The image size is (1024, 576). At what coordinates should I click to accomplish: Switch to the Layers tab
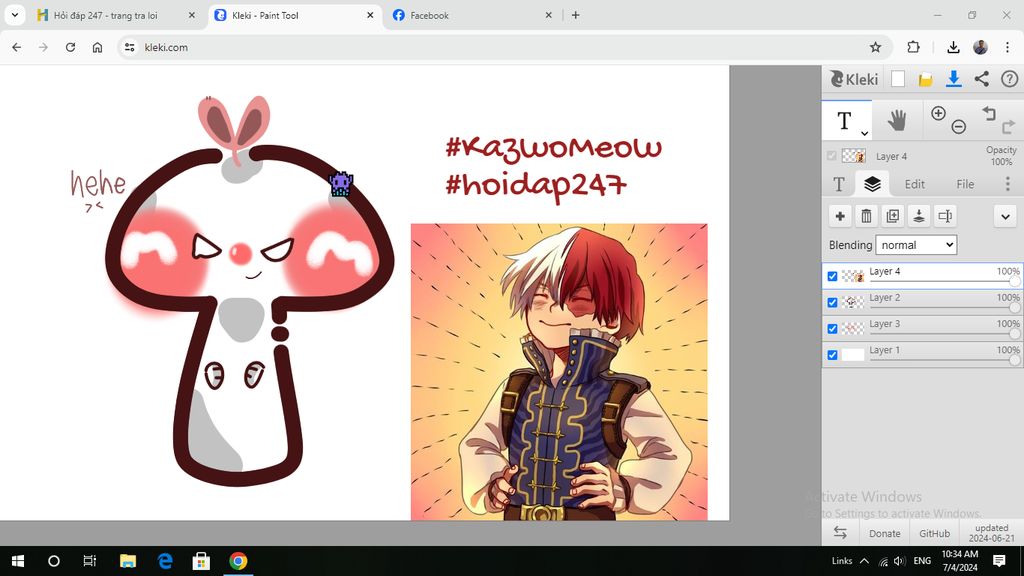tap(872, 184)
